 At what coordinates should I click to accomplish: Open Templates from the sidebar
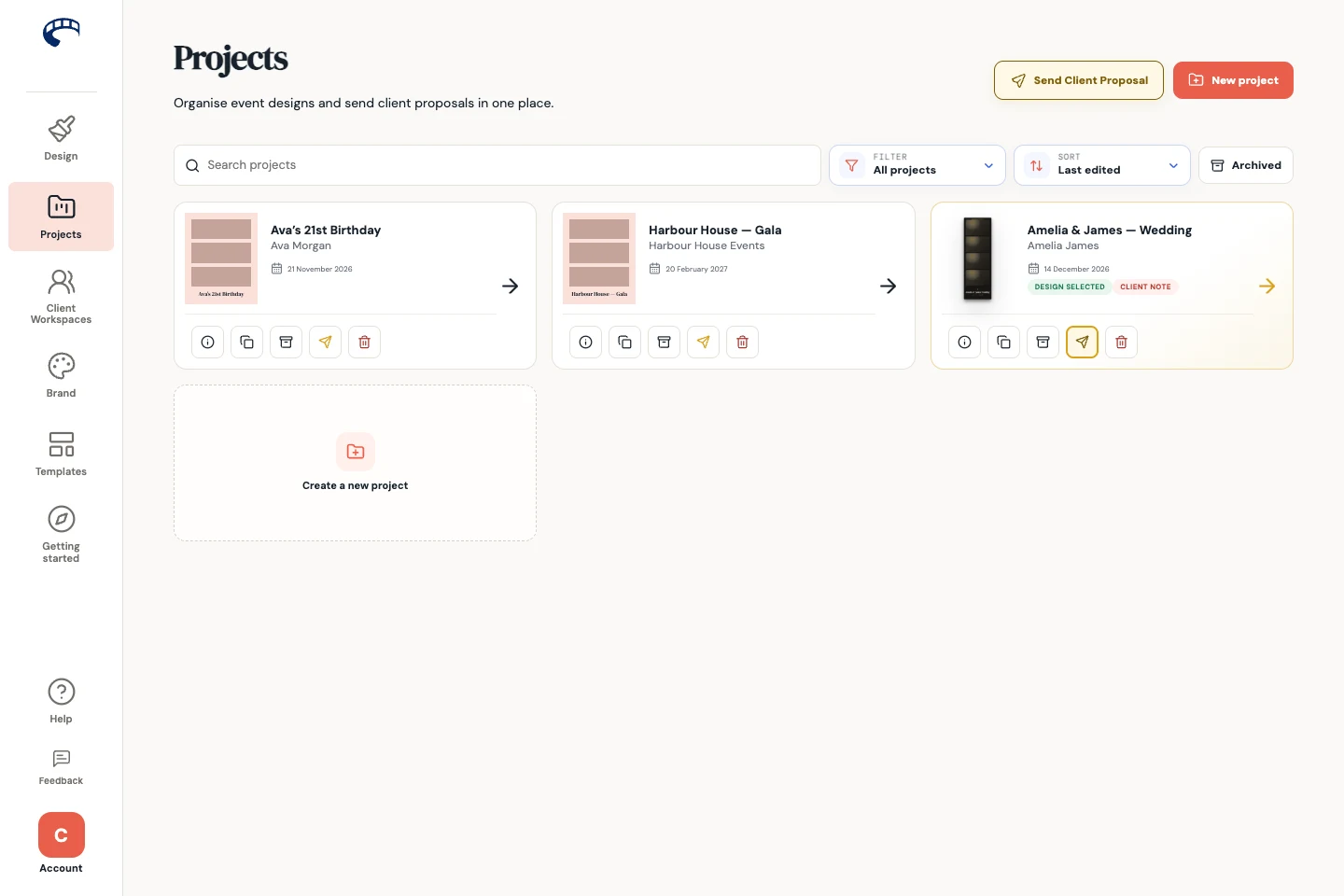[61, 454]
